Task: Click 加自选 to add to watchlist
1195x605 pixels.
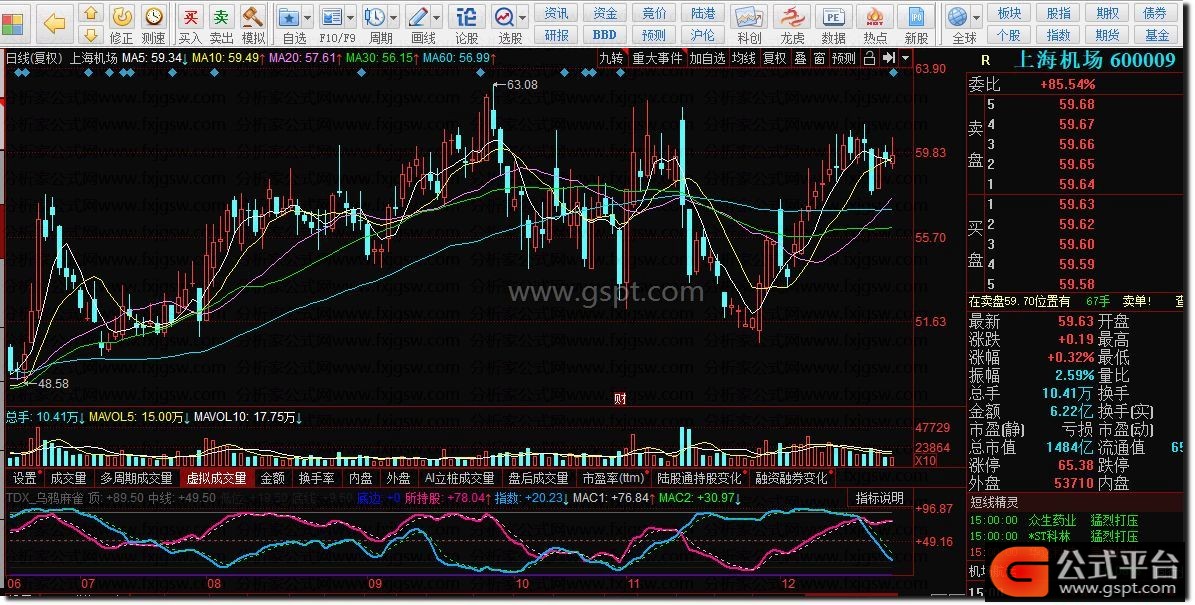Action: pos(708,58)
